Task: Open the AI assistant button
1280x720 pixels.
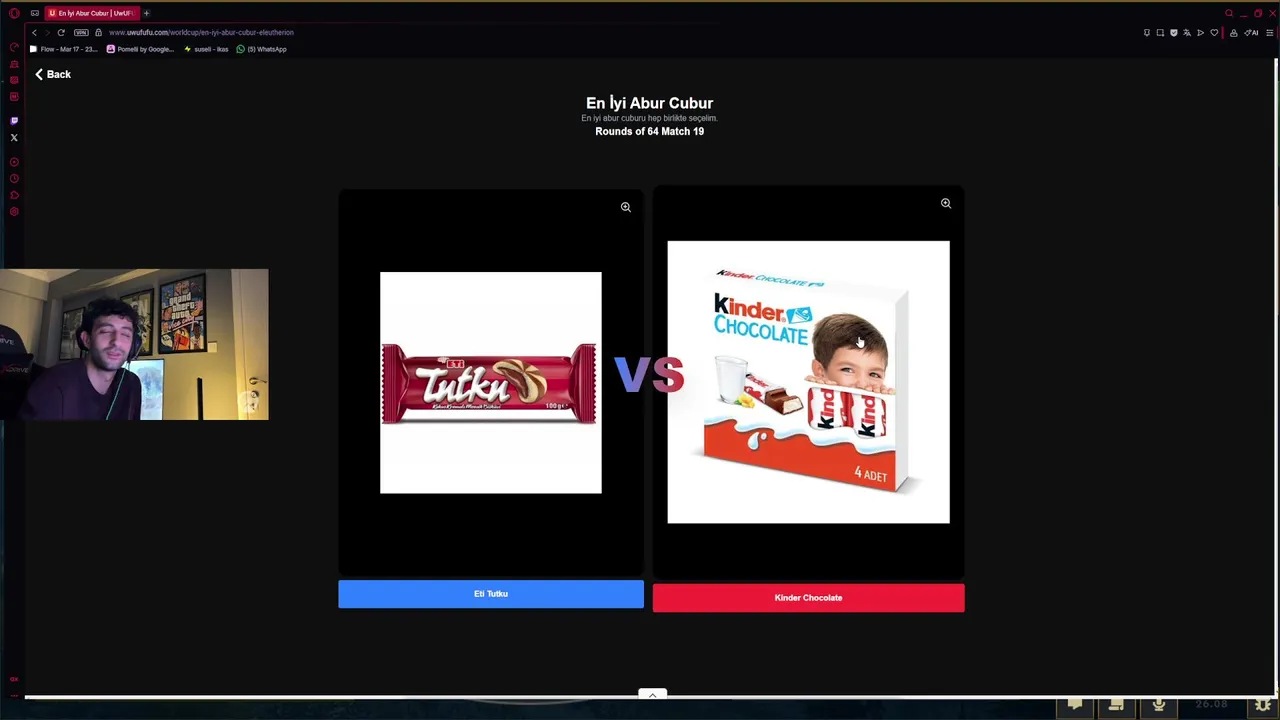Action: [x=1250, y=33]
